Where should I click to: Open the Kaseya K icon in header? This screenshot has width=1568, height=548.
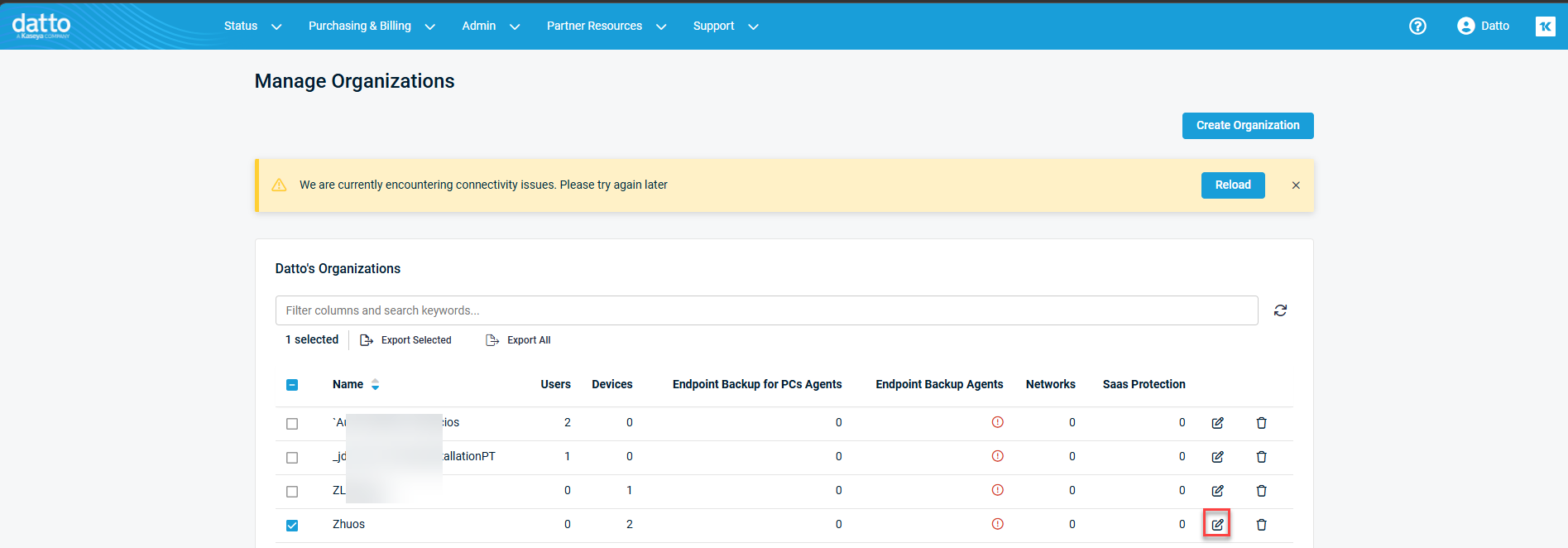[1545, 26]
